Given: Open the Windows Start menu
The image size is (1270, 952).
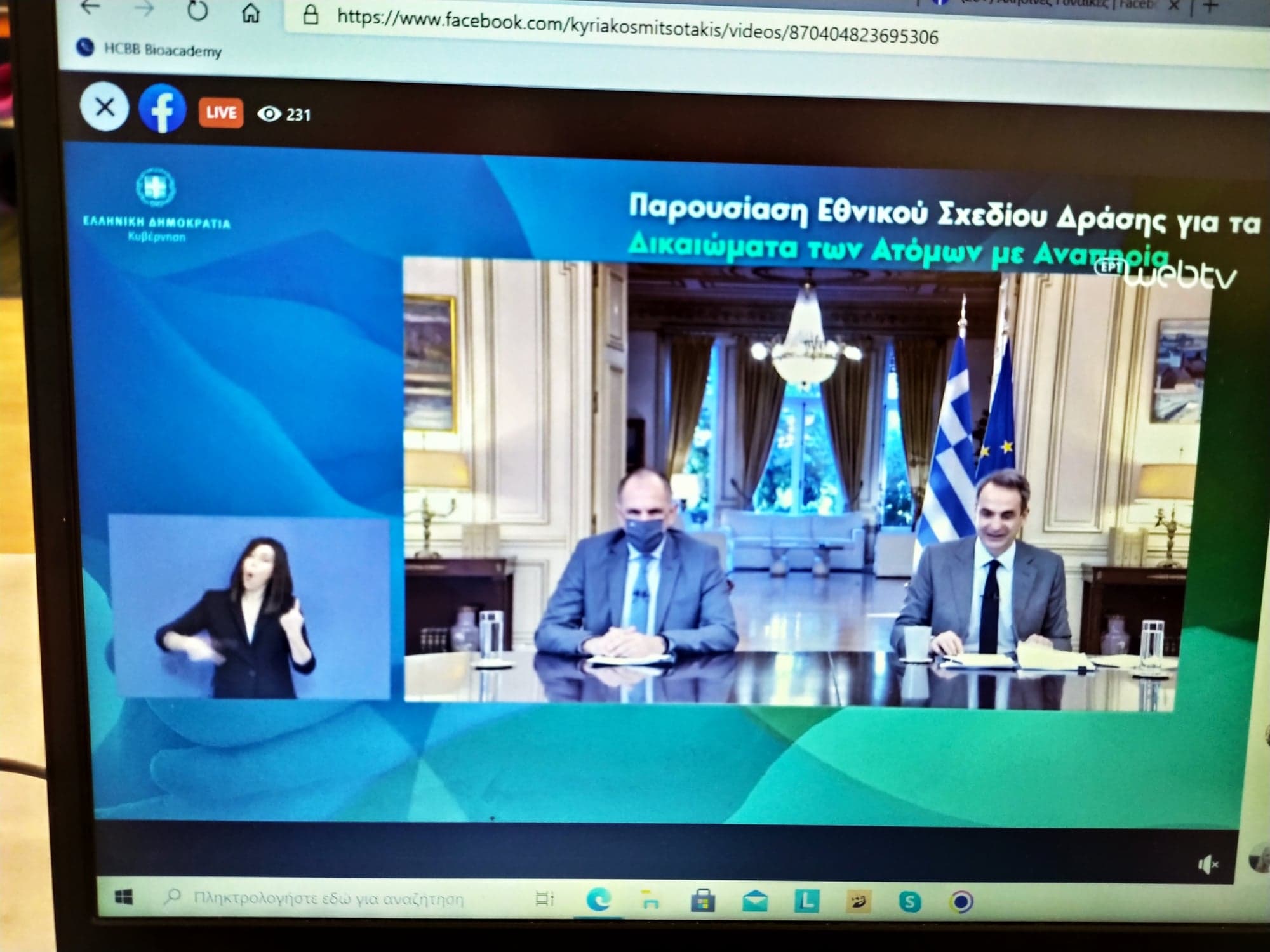Looking at the screenshot, I should click(x=124, y=897).
